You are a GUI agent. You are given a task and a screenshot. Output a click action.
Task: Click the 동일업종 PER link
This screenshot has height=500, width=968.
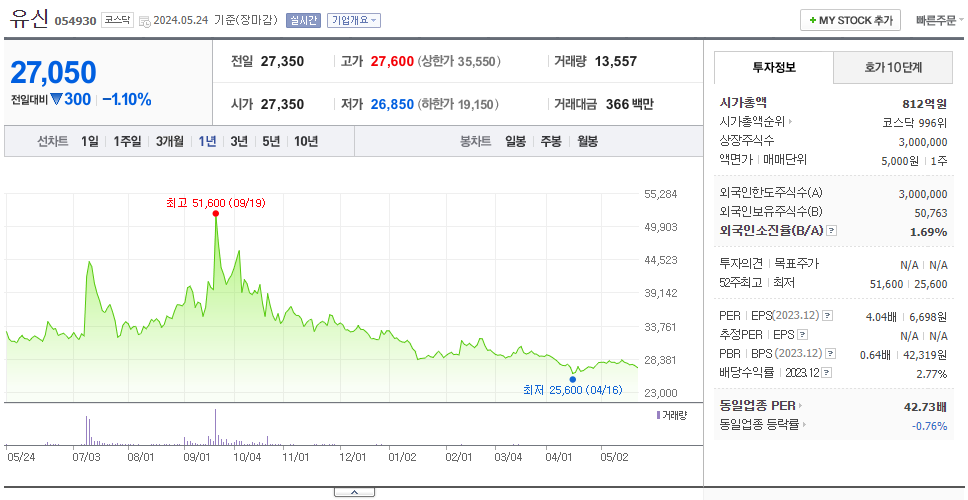(757, 406)
